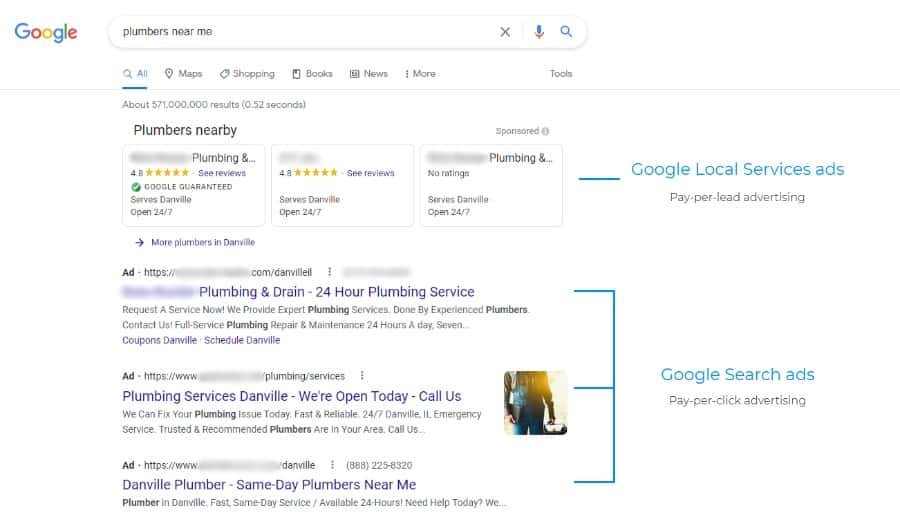The height and width of the screenshot is (528, 900).
Task: Click the Google Guaranteed green checkmark badge
Action: point(136,187)
